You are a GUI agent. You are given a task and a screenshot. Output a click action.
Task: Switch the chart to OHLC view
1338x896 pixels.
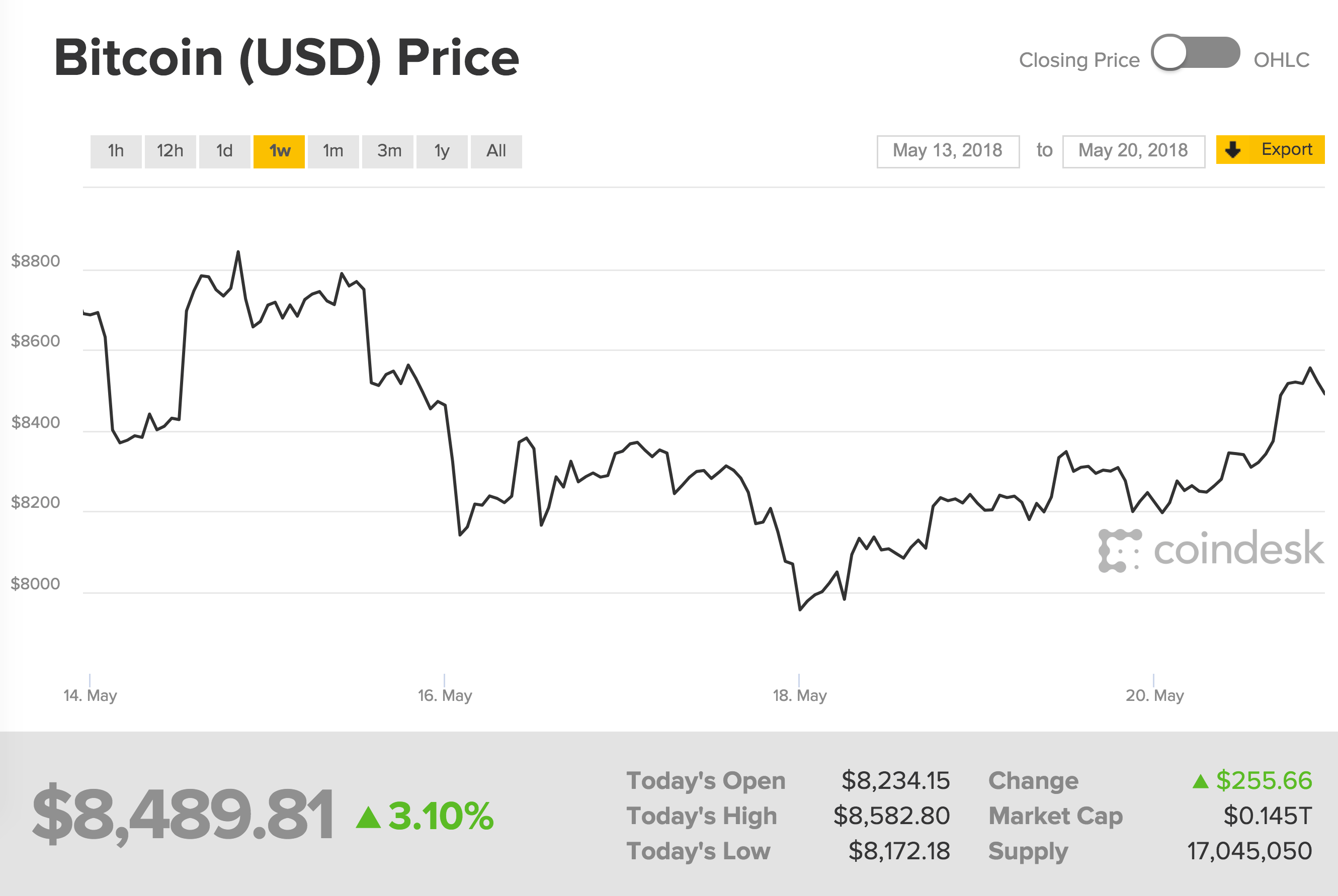tap(1282, 59)
